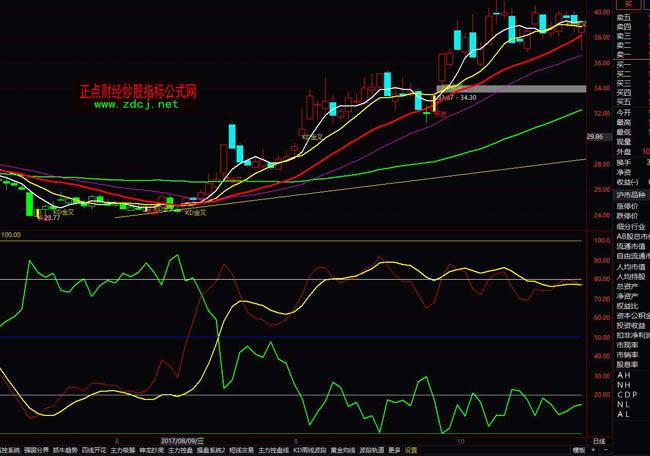This screenshot has height=456, width=650.
Task: Click the 强弱分界 indicator tab
Action: pos(37,450)
